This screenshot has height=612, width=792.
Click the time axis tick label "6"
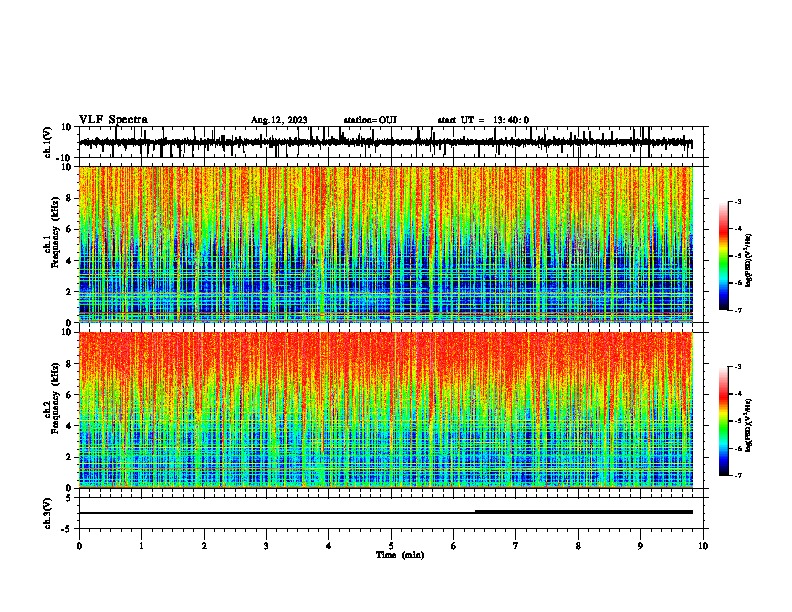(454, 546)
